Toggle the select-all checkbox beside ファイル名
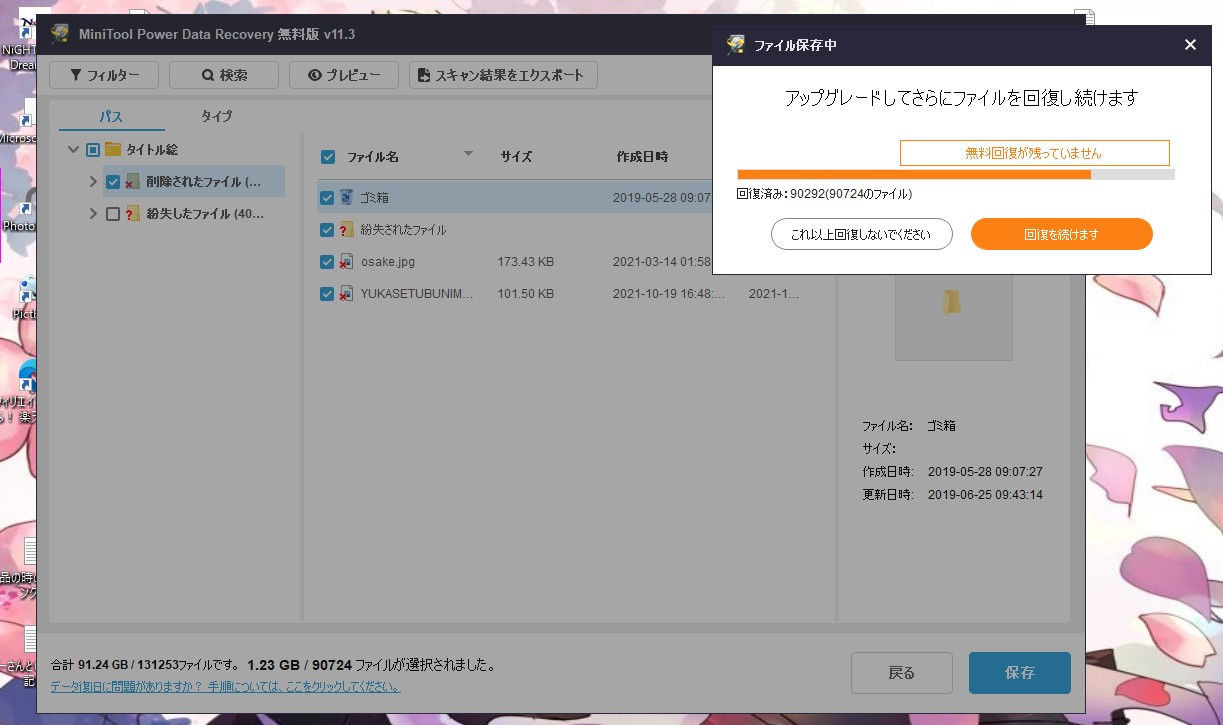Viewport: 1223px width, 725px height. 327,157
